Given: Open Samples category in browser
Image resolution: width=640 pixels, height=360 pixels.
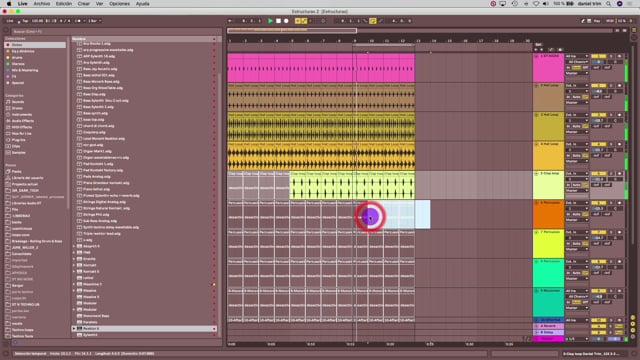Looking at the screenshot, I should 18,153.
